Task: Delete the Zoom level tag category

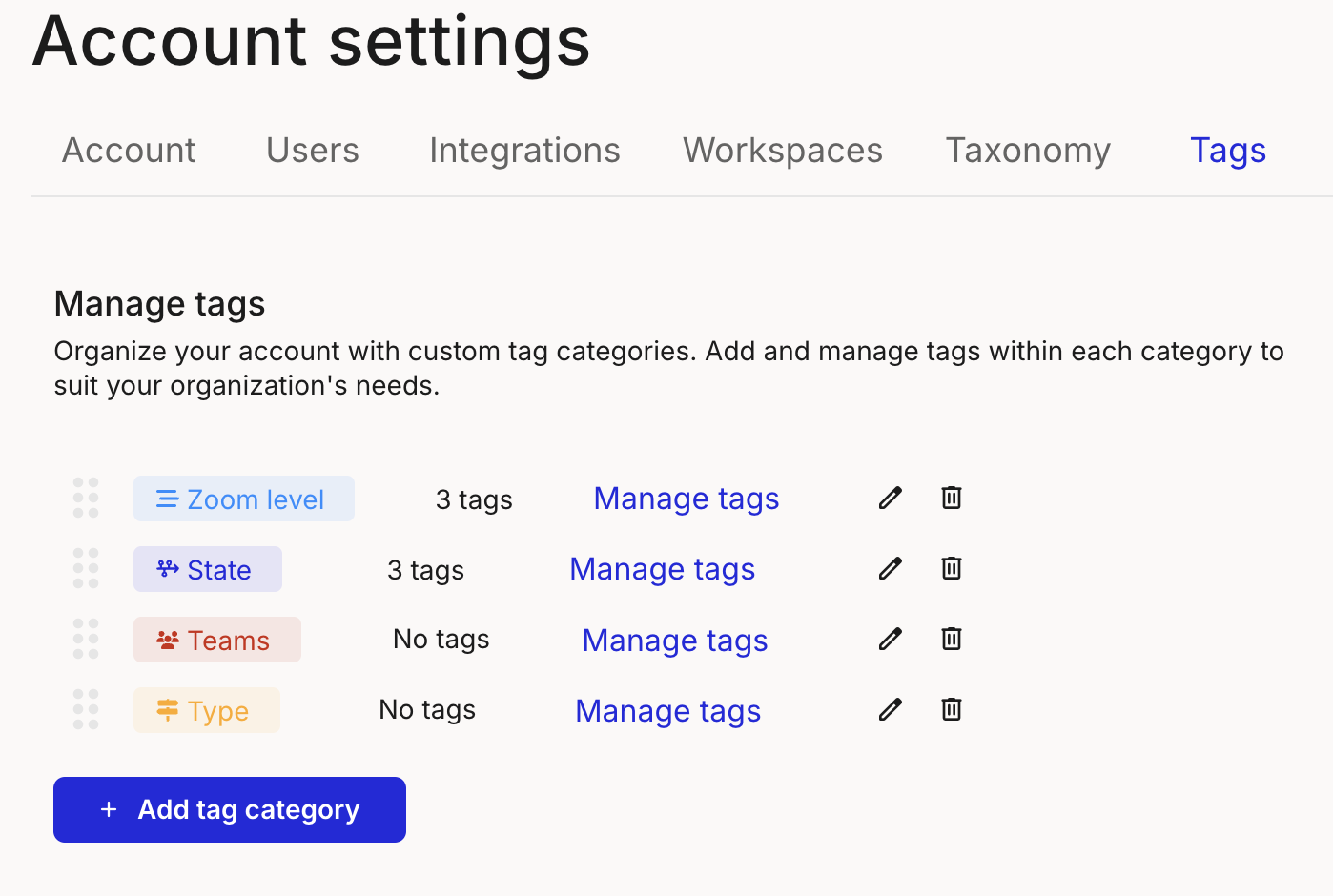Action: 951,498
